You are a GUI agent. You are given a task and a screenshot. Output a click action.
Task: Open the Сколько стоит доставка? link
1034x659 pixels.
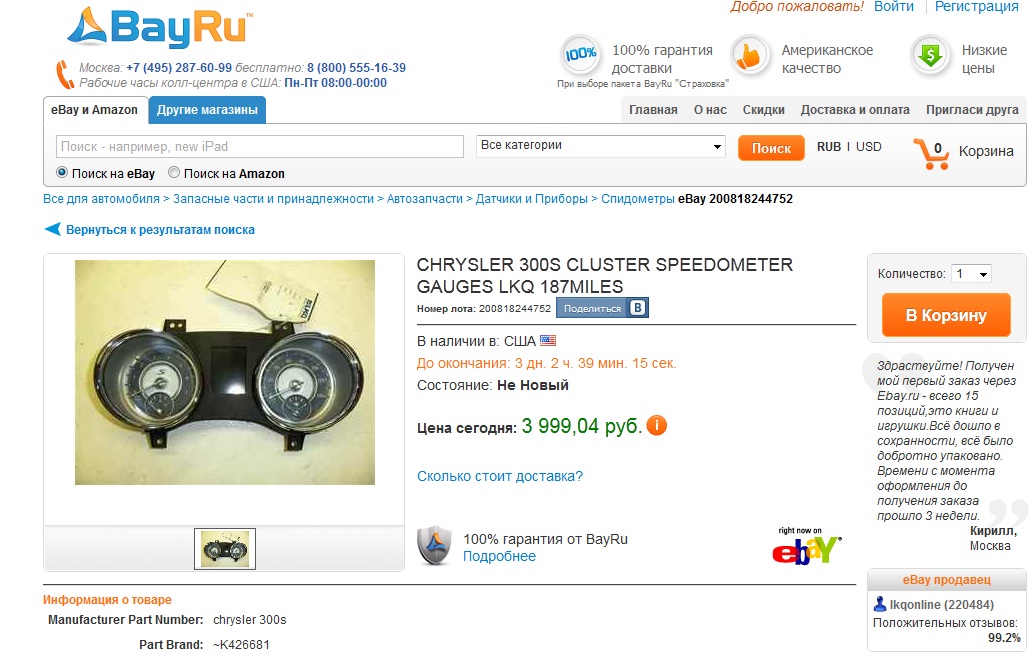click(x=500, y=476)
